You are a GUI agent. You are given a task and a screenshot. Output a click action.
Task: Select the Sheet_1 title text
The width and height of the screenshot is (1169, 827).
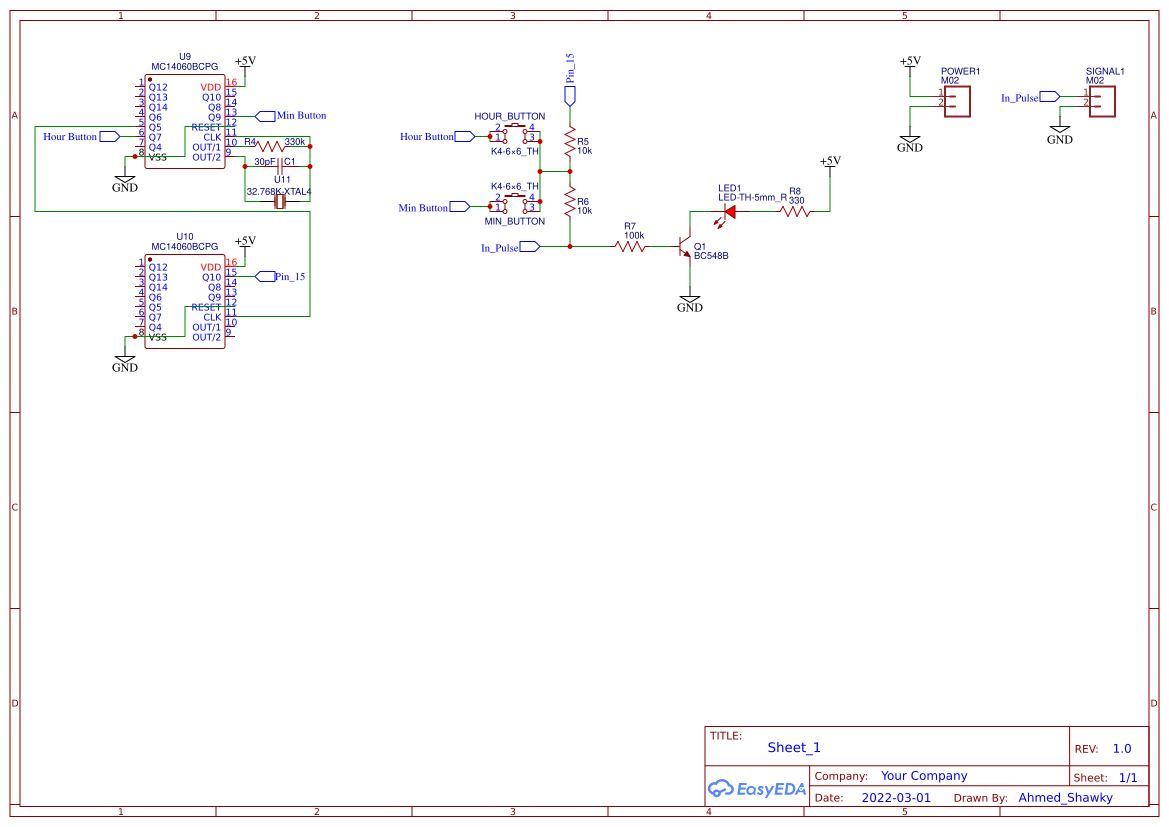pos(794,747)
